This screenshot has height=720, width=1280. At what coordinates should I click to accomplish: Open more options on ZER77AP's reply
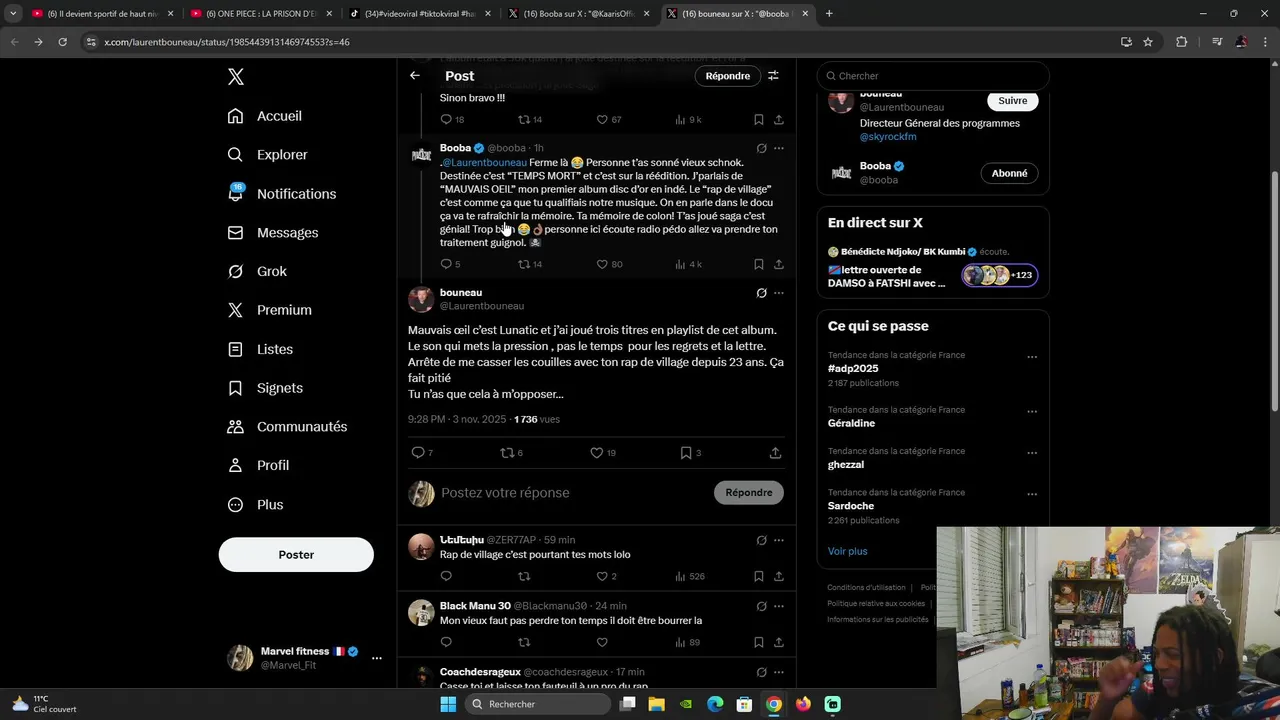point(779,540)
